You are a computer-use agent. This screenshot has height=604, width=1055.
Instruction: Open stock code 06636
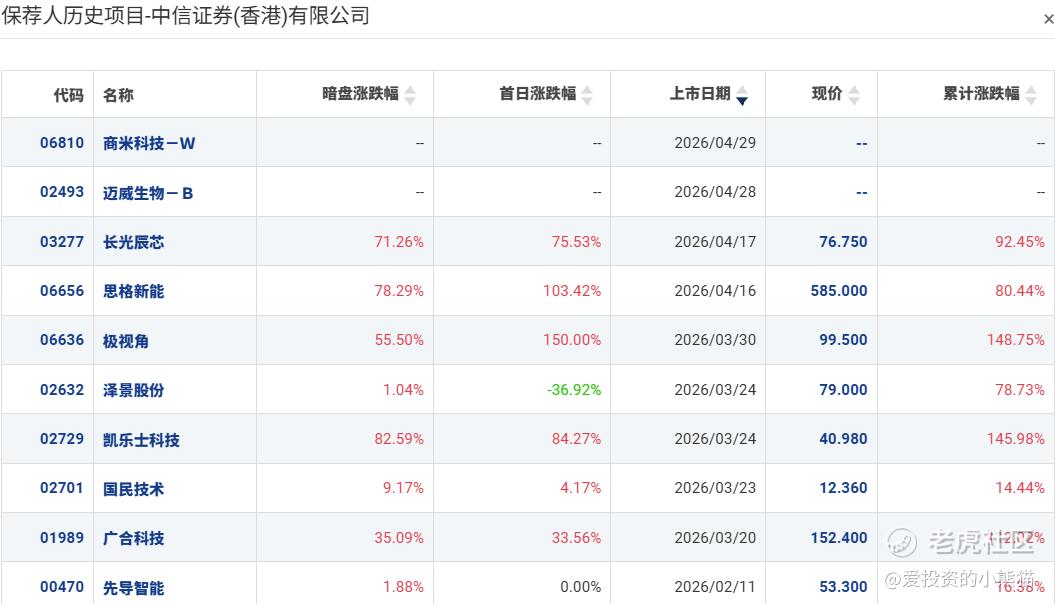tap(62, 340)
